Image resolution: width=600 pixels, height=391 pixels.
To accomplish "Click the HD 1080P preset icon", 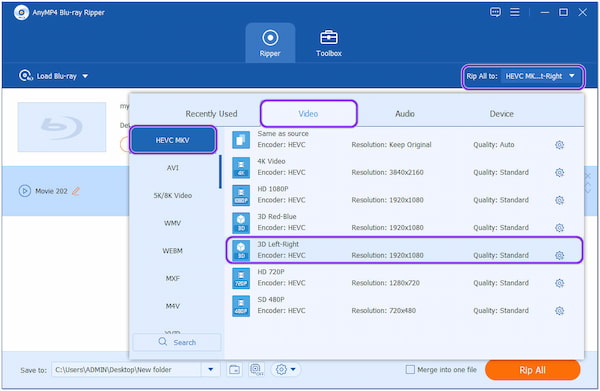I will pyautogui.click(x=241, y=195).
